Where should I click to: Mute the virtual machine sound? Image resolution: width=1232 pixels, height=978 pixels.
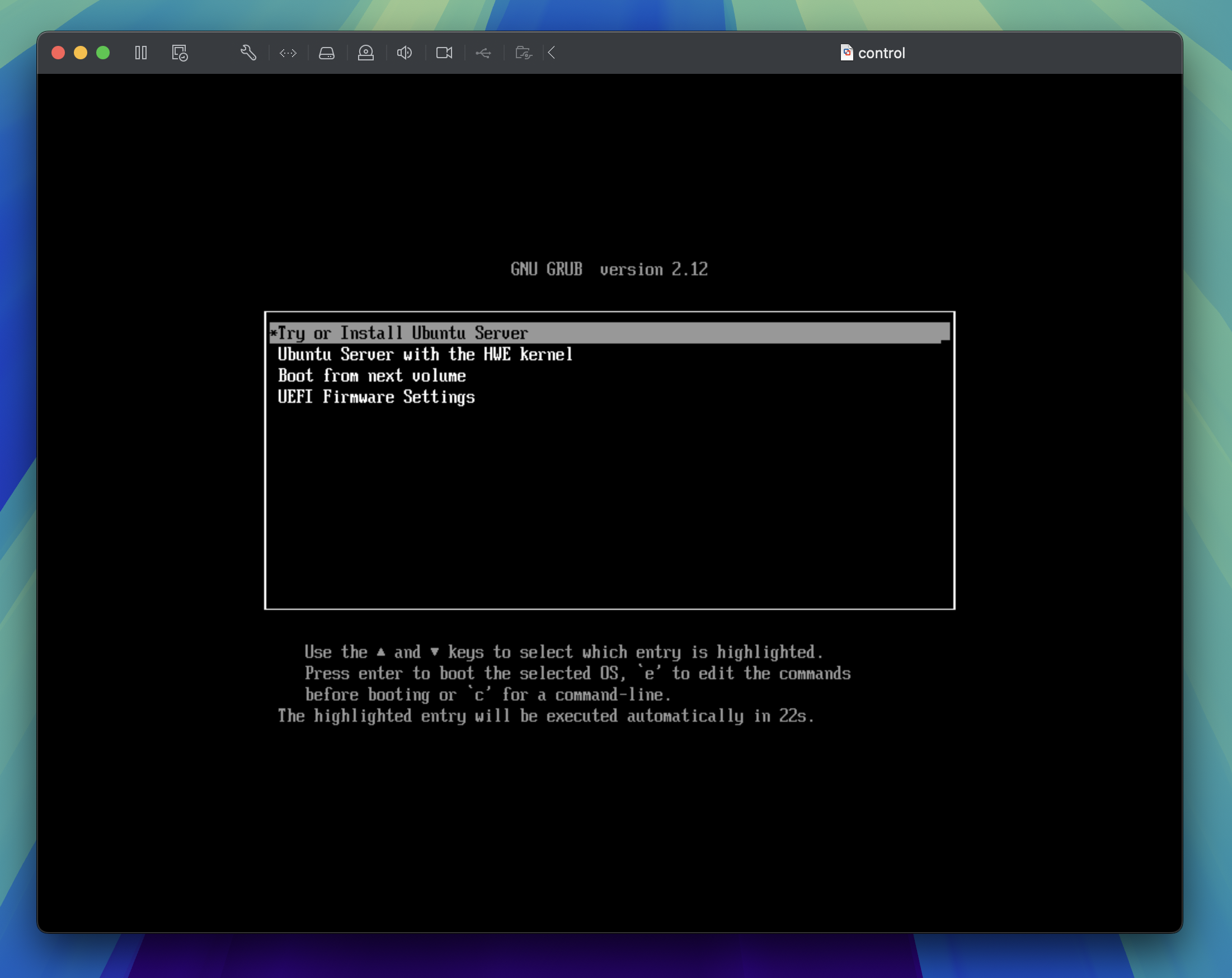[405, 53]
